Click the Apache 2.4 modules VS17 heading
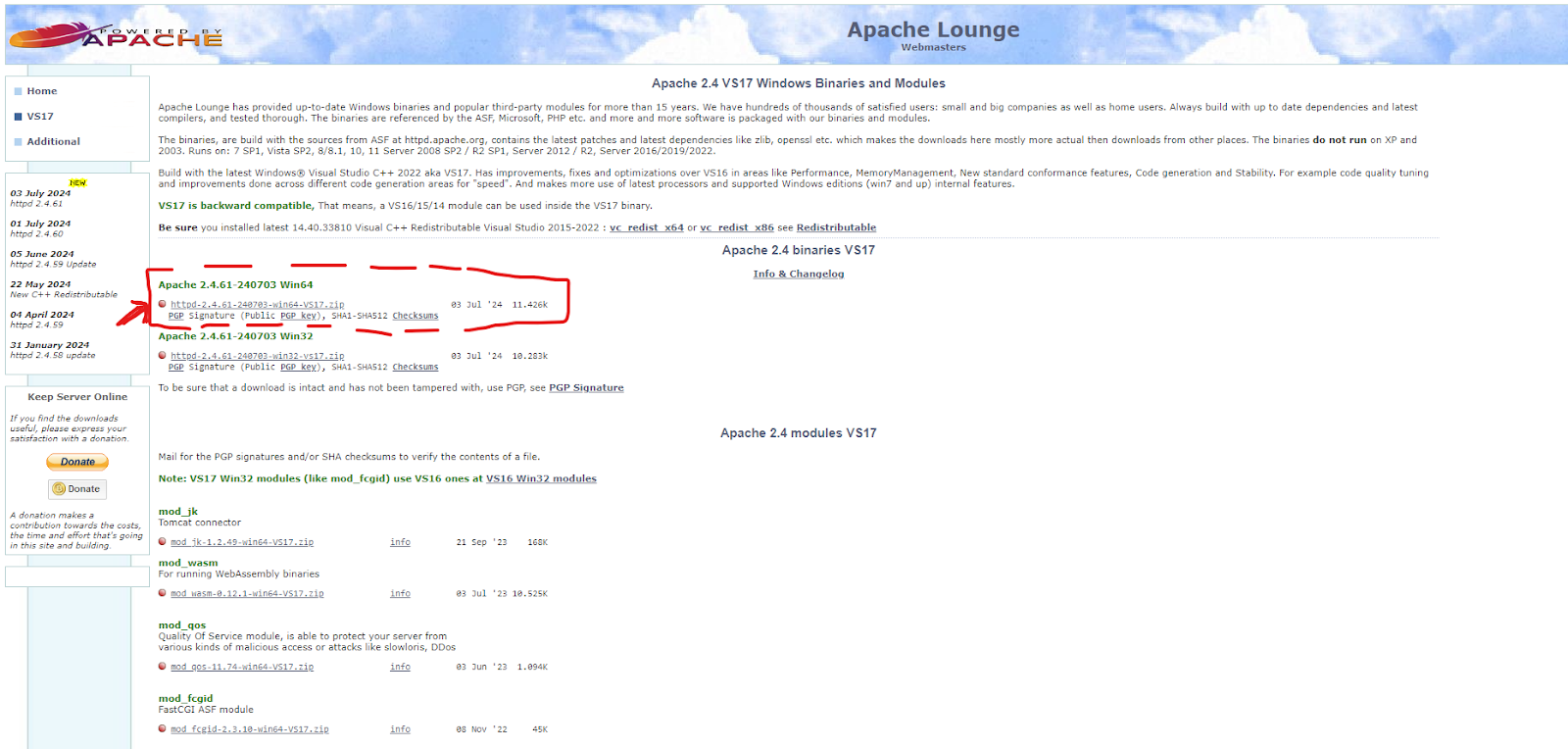 tap(799, 433)
